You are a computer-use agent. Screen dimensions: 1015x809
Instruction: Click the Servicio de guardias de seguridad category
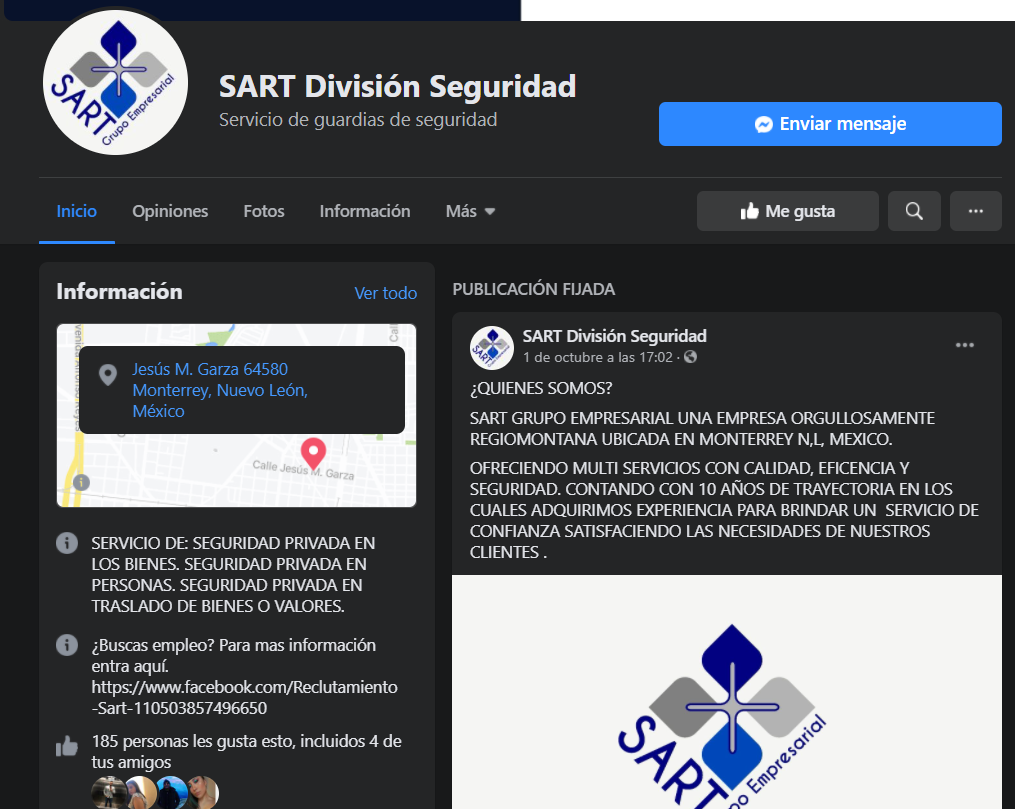tap(358, 120)
